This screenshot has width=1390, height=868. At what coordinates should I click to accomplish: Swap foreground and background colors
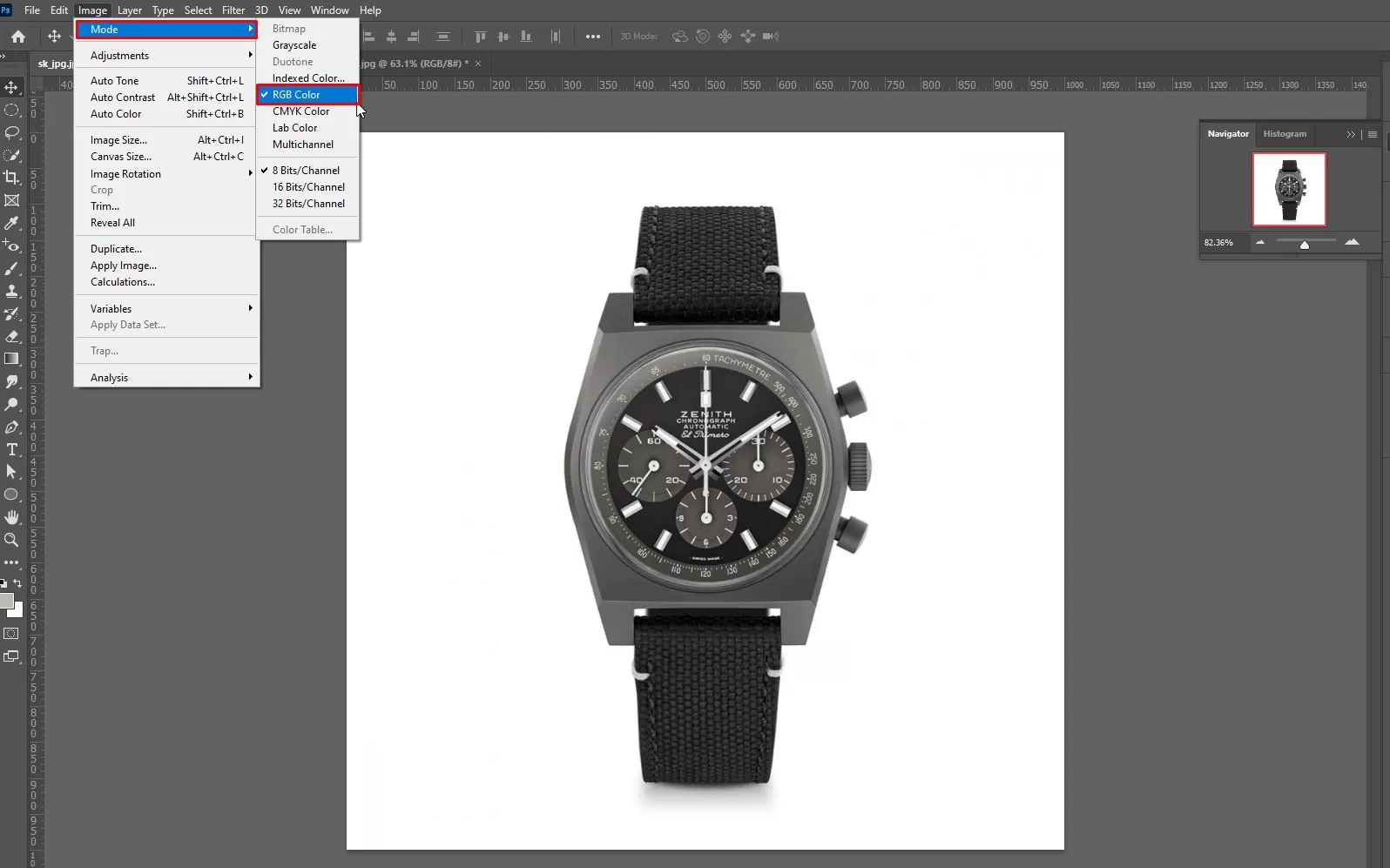(x=17, y=583)
